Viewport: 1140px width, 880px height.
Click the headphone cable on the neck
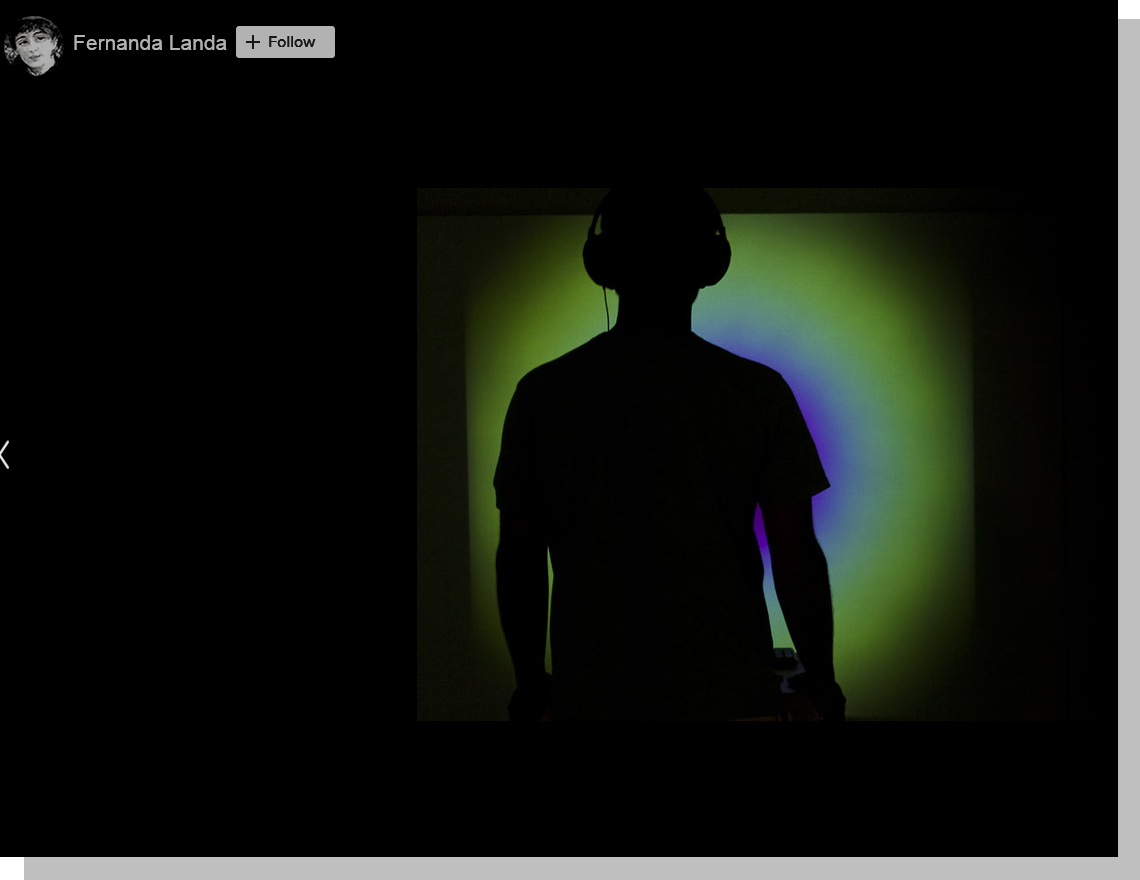(x=606, y=308)
